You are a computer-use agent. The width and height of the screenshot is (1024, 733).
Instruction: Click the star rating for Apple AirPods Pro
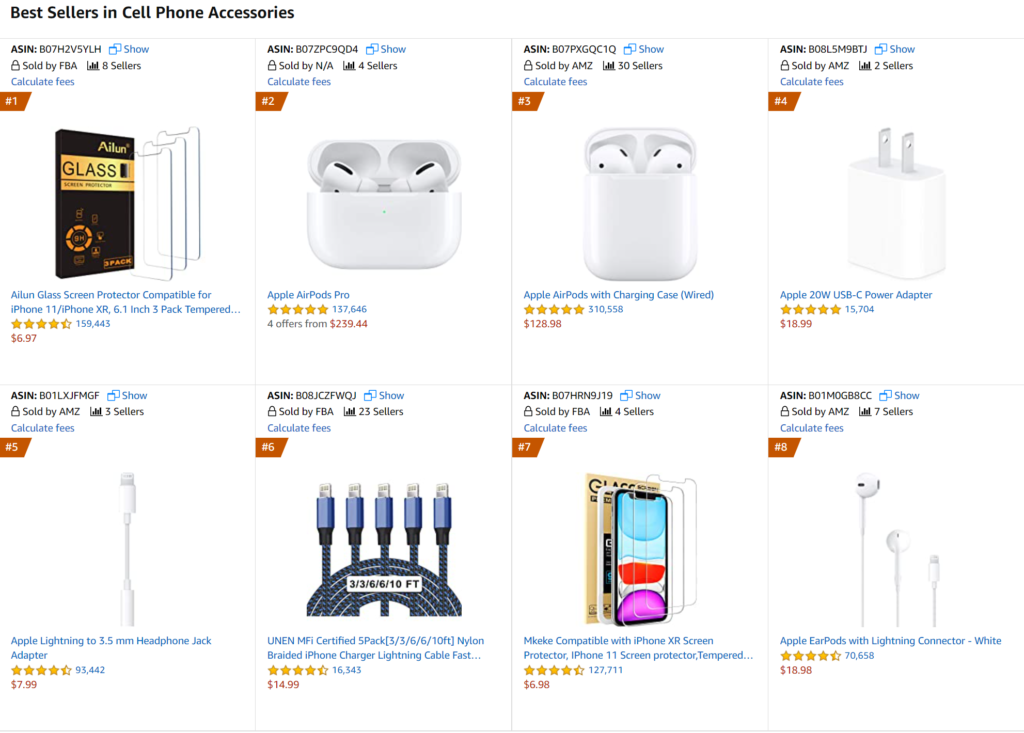(298, 310)
